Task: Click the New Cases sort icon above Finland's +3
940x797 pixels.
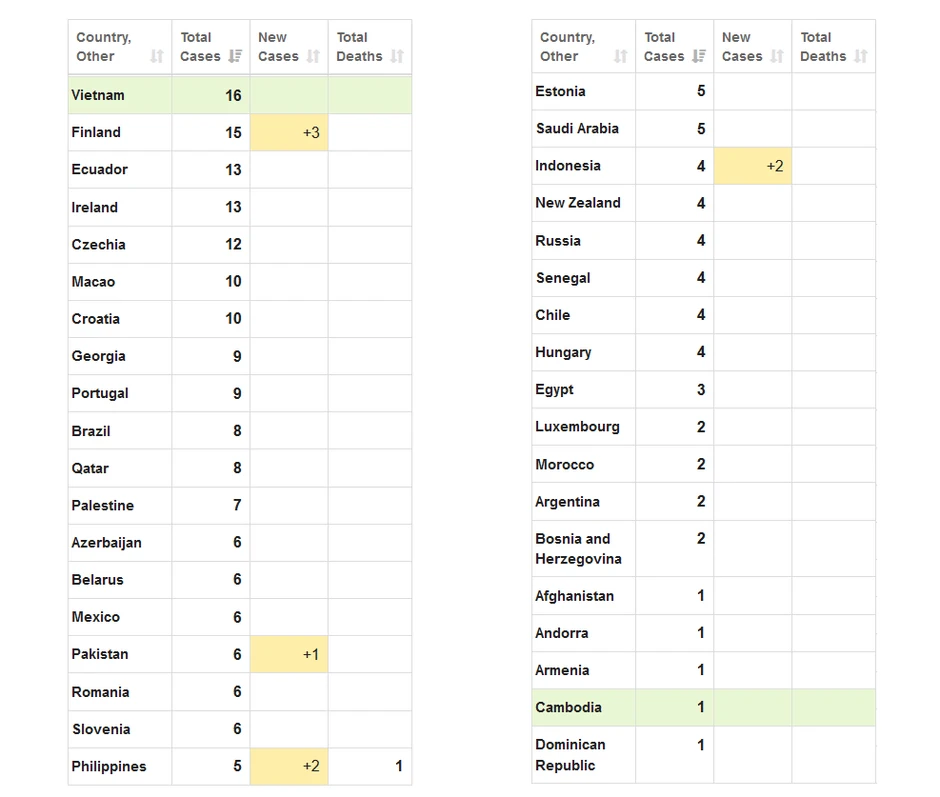Action: point(313,57)
